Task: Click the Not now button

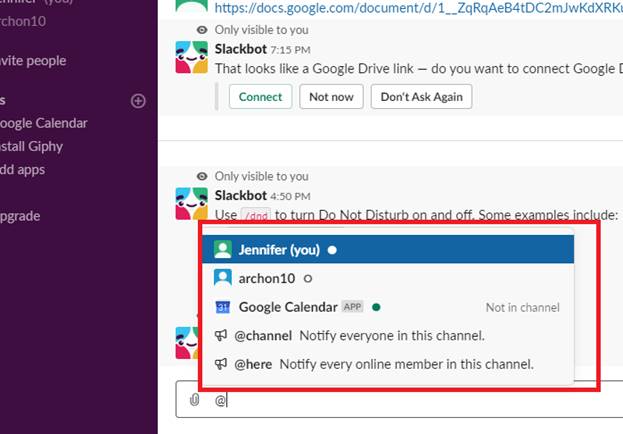Action: pos(331,97)
